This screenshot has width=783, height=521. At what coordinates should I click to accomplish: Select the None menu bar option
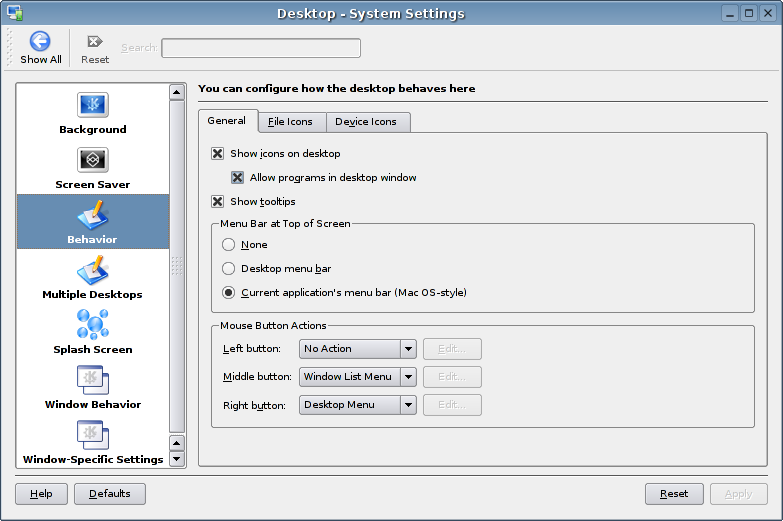[228, 244]
